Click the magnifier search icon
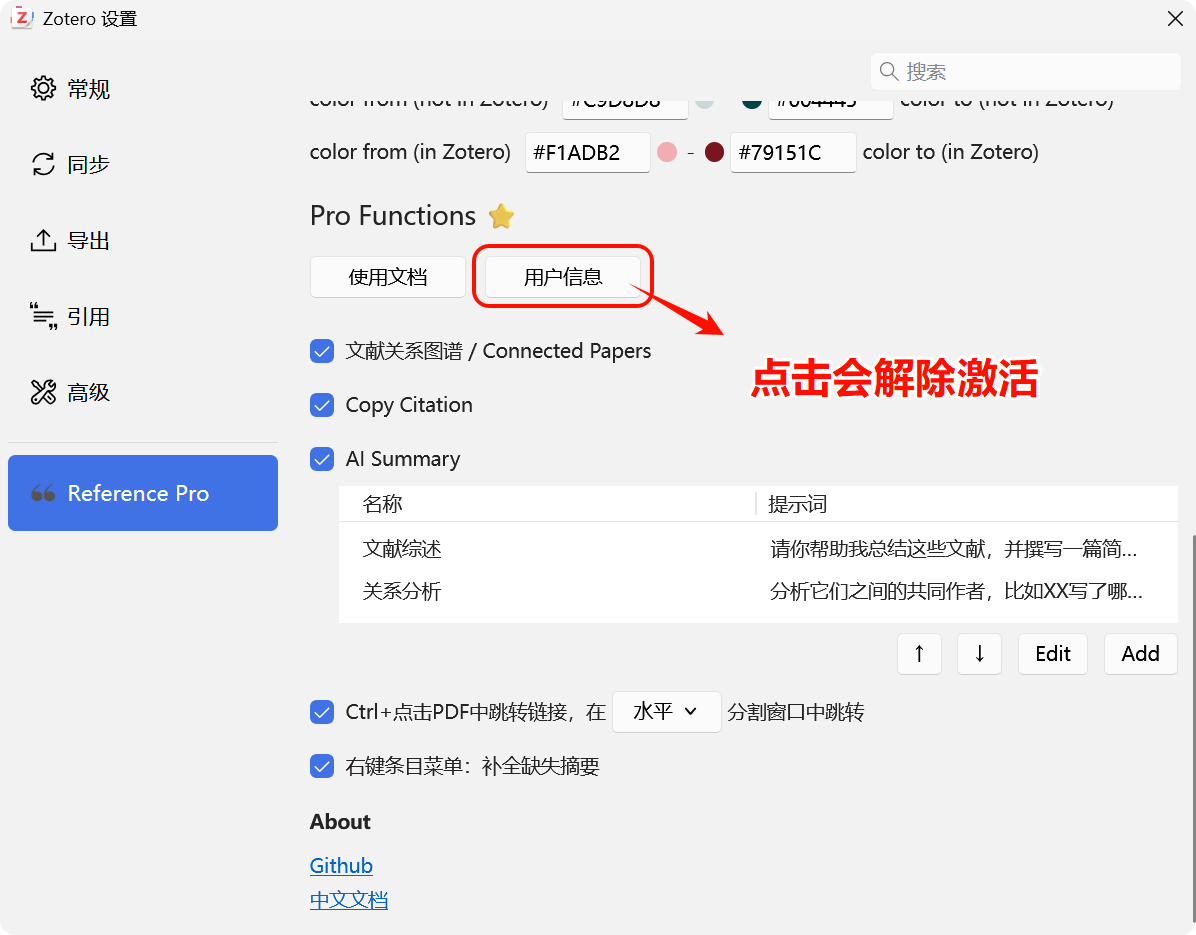This screenshot has height=935, width=1196. (889, 72)
